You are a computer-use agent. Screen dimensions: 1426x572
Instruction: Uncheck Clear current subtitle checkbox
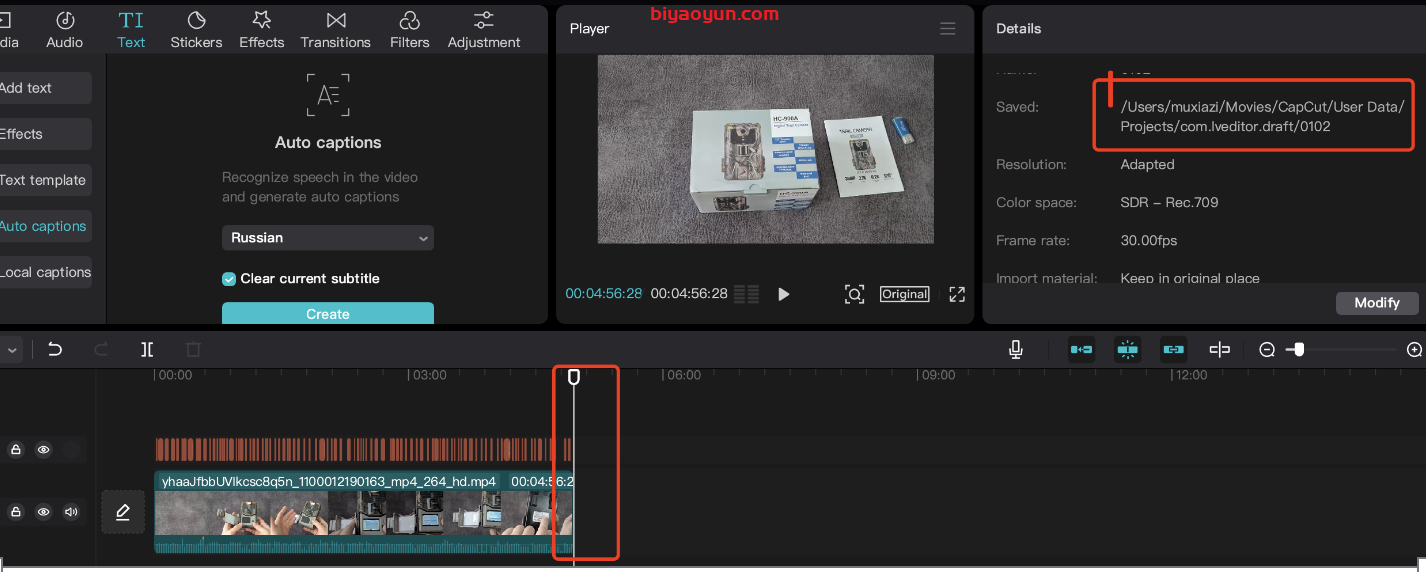tap(229, 279)
